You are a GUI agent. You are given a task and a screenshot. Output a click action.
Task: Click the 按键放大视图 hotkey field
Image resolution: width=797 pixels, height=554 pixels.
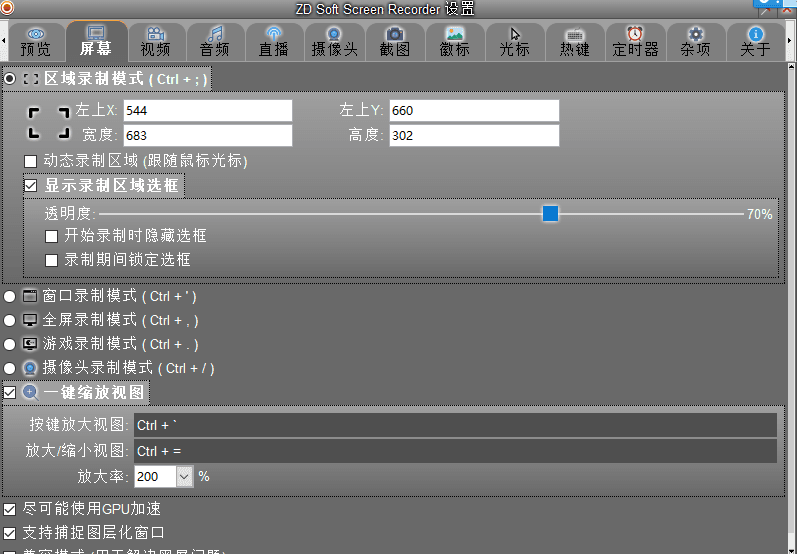pos(455,426)
